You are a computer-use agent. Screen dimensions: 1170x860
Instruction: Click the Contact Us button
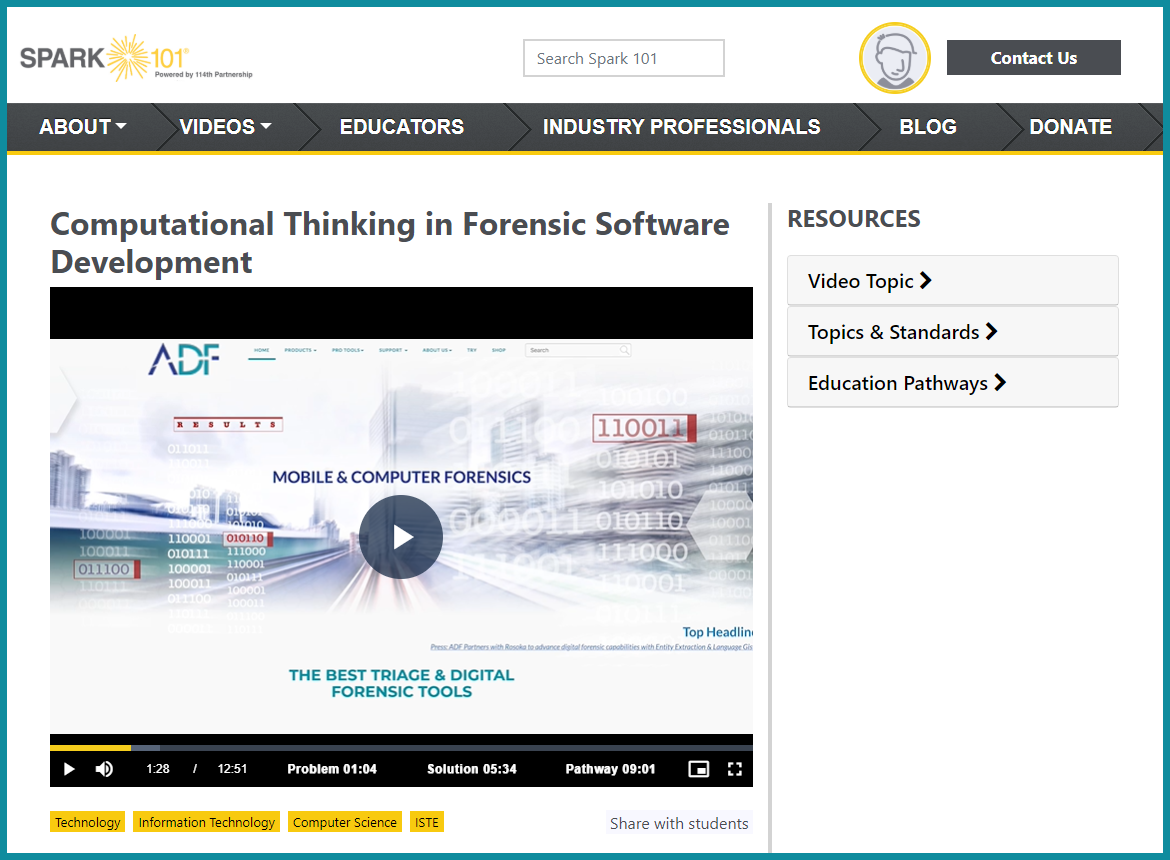click(1033, 58)
